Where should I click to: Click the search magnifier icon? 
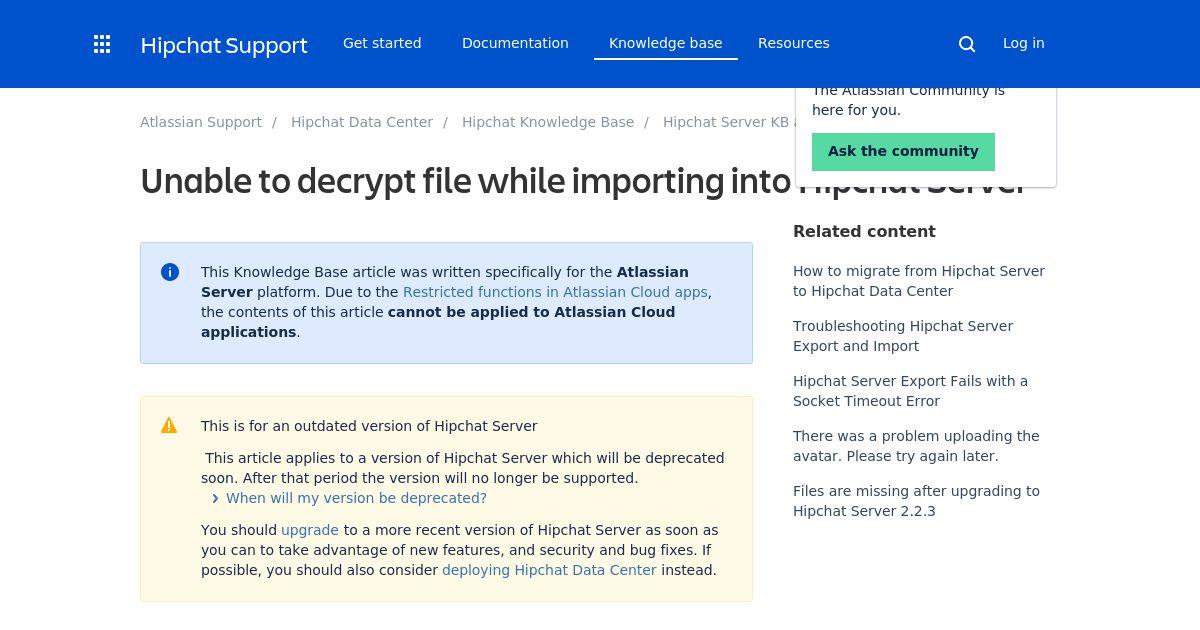[967, 44]
